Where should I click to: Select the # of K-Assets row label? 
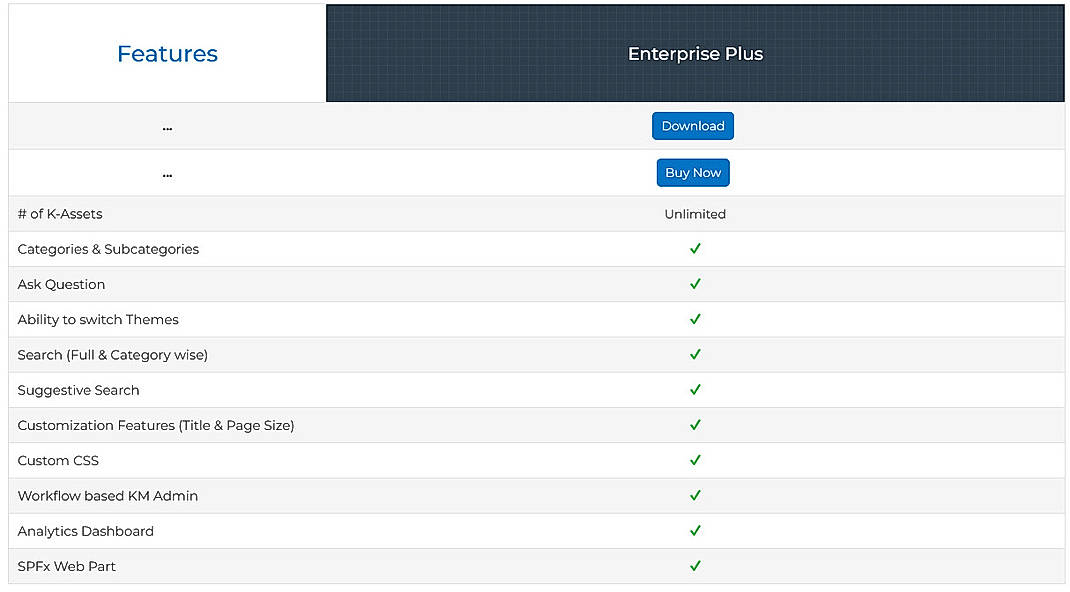point(60,213)
